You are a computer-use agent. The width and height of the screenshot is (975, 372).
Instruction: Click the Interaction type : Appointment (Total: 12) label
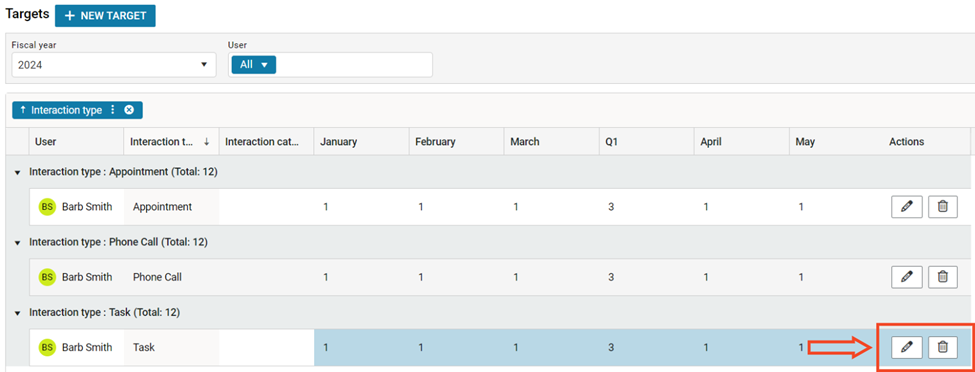[x=123, y=172]
